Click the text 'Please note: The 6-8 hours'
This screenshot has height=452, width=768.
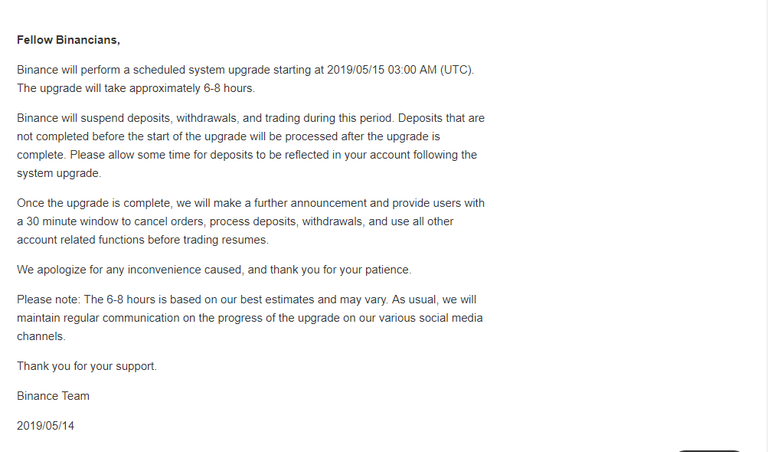(x=92, y=300)
